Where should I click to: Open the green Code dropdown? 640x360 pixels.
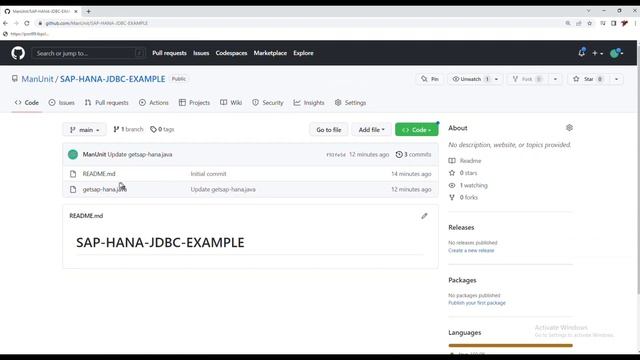(417, 130)
